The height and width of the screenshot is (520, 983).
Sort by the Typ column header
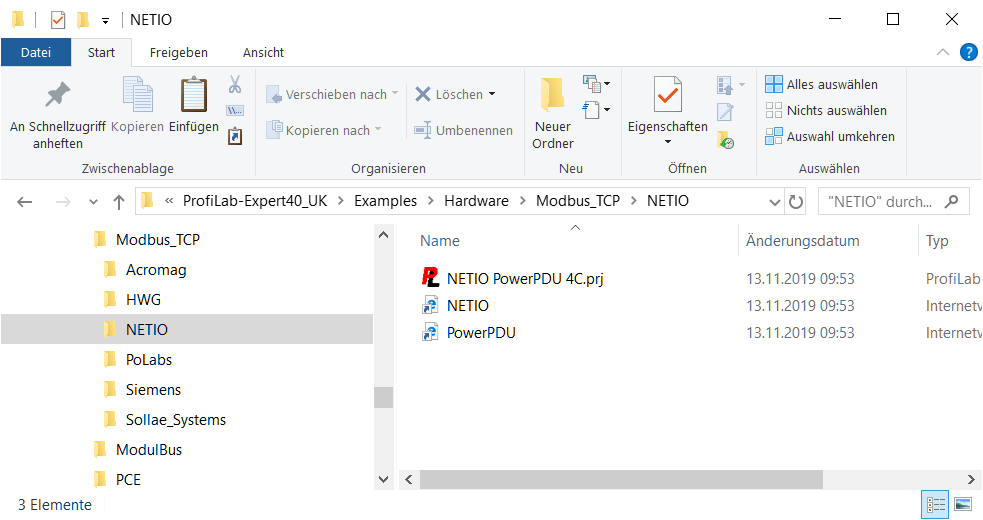pos(937,241)
